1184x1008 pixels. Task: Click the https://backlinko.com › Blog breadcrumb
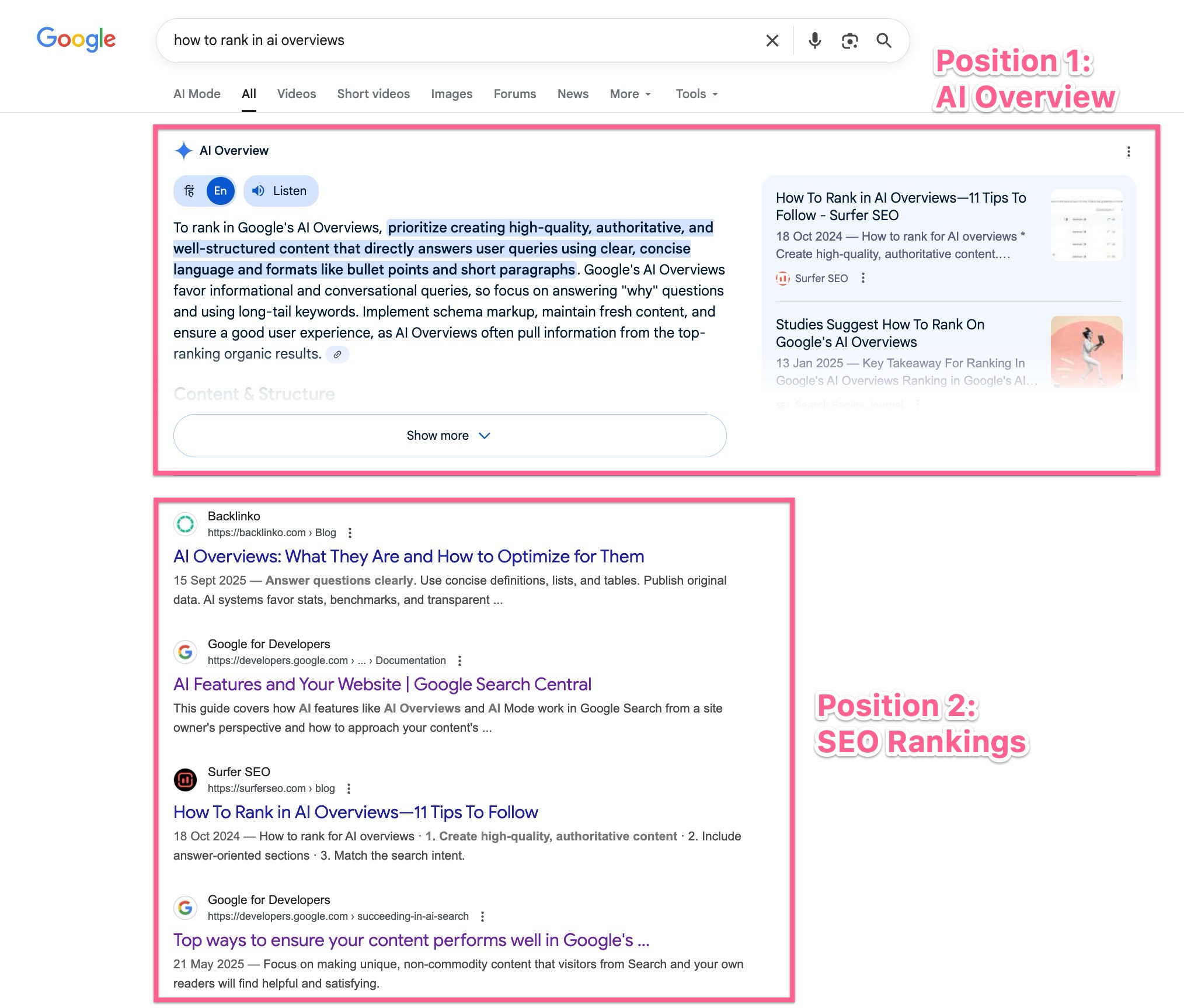[x=272, y=533]
